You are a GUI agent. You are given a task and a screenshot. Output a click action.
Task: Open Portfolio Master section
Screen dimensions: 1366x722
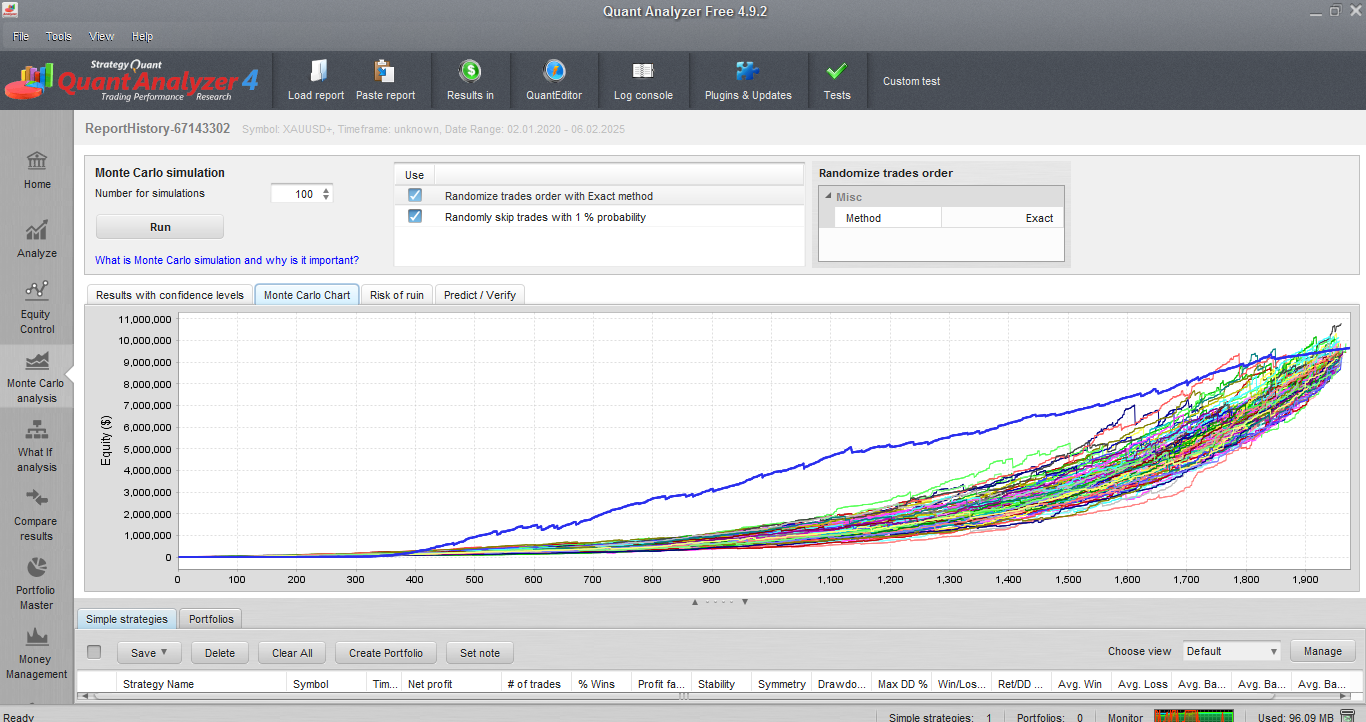37,583
